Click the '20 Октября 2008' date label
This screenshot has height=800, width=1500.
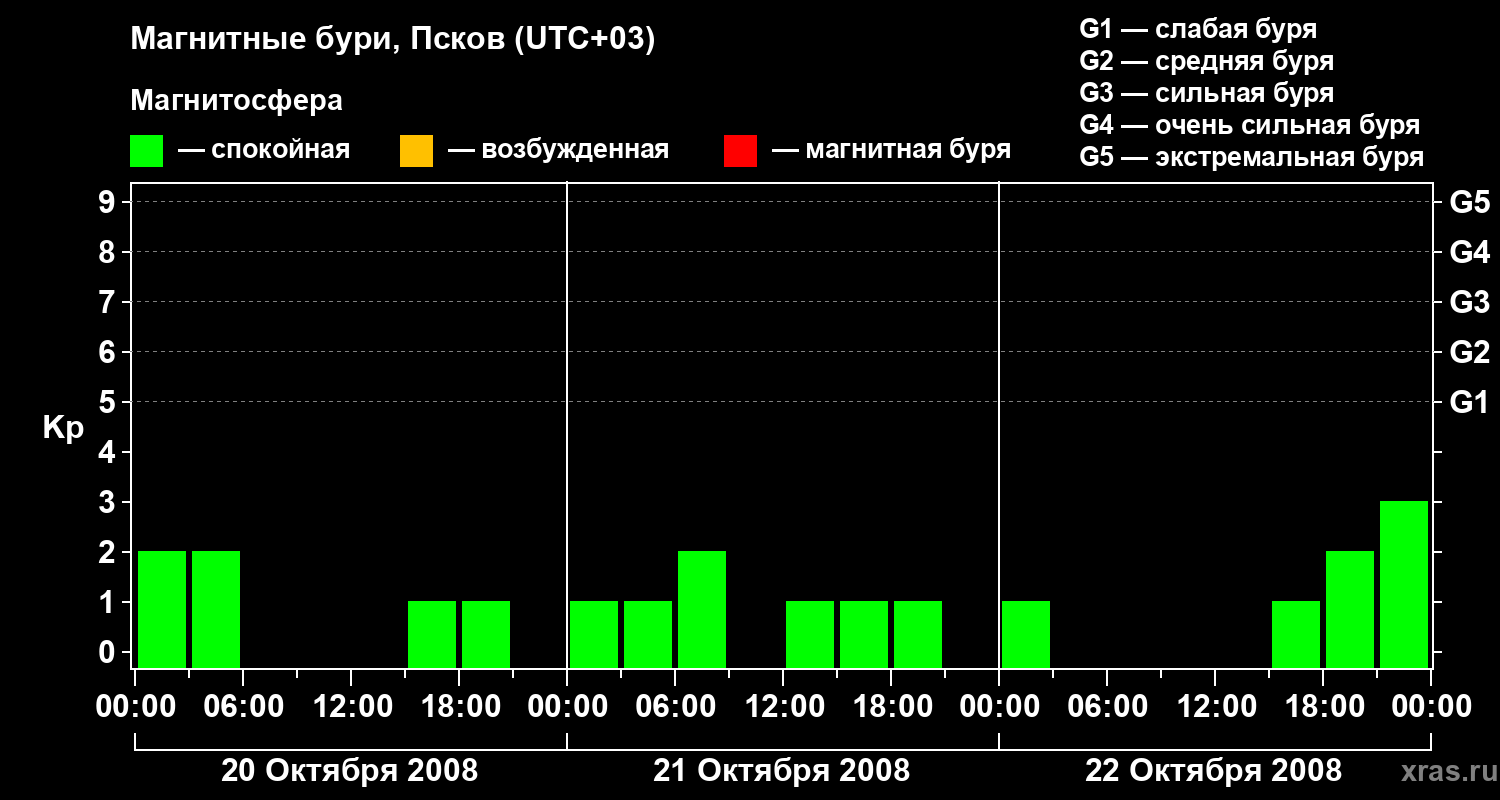350,771
